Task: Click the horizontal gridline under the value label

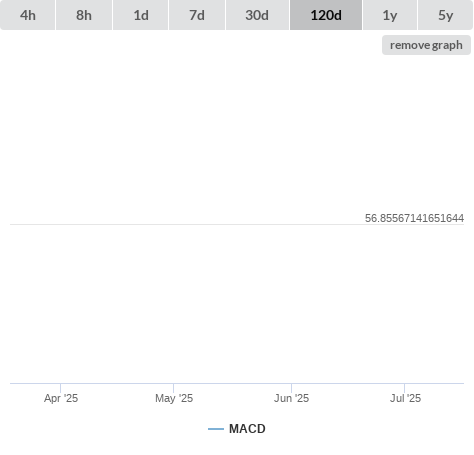Action: tap(237, 224)
